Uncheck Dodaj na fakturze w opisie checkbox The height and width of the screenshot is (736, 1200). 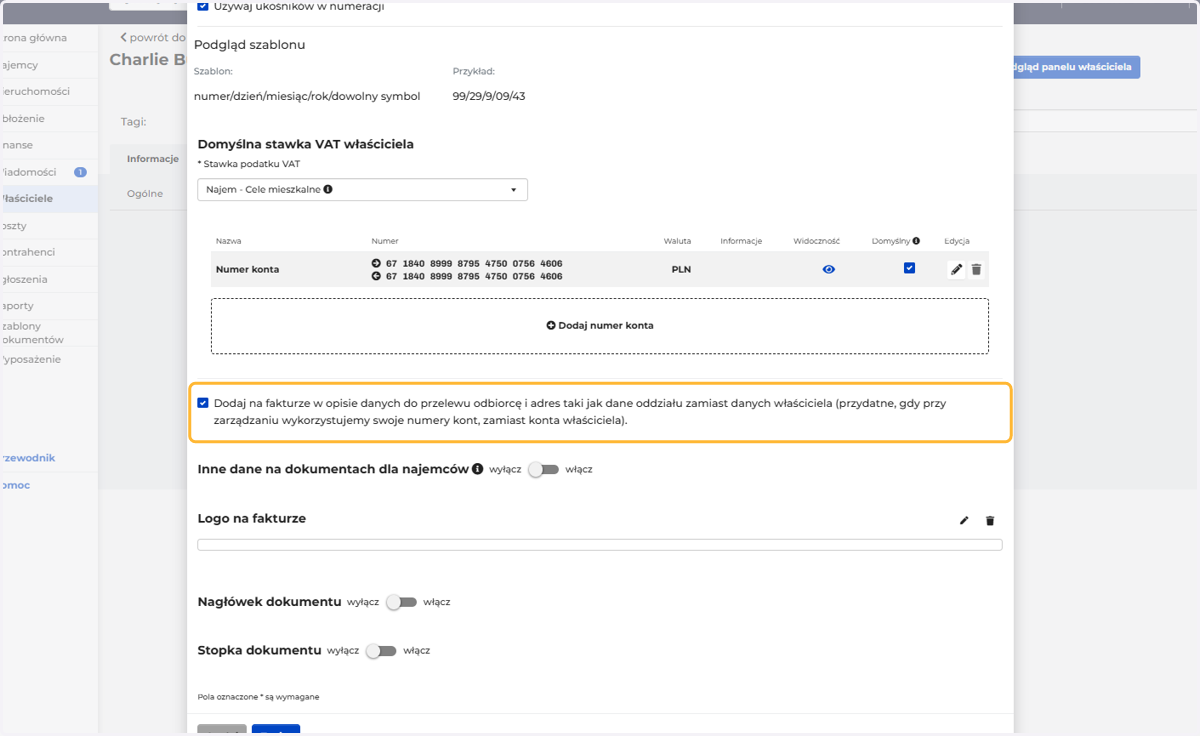[203, 403]
